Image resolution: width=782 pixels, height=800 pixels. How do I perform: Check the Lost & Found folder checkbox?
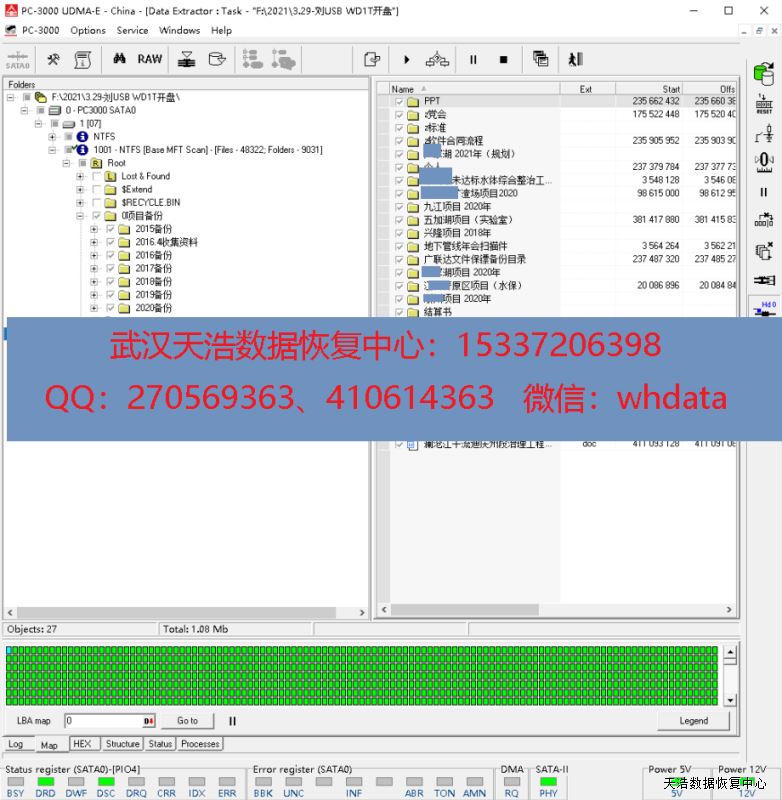(97, 176)
